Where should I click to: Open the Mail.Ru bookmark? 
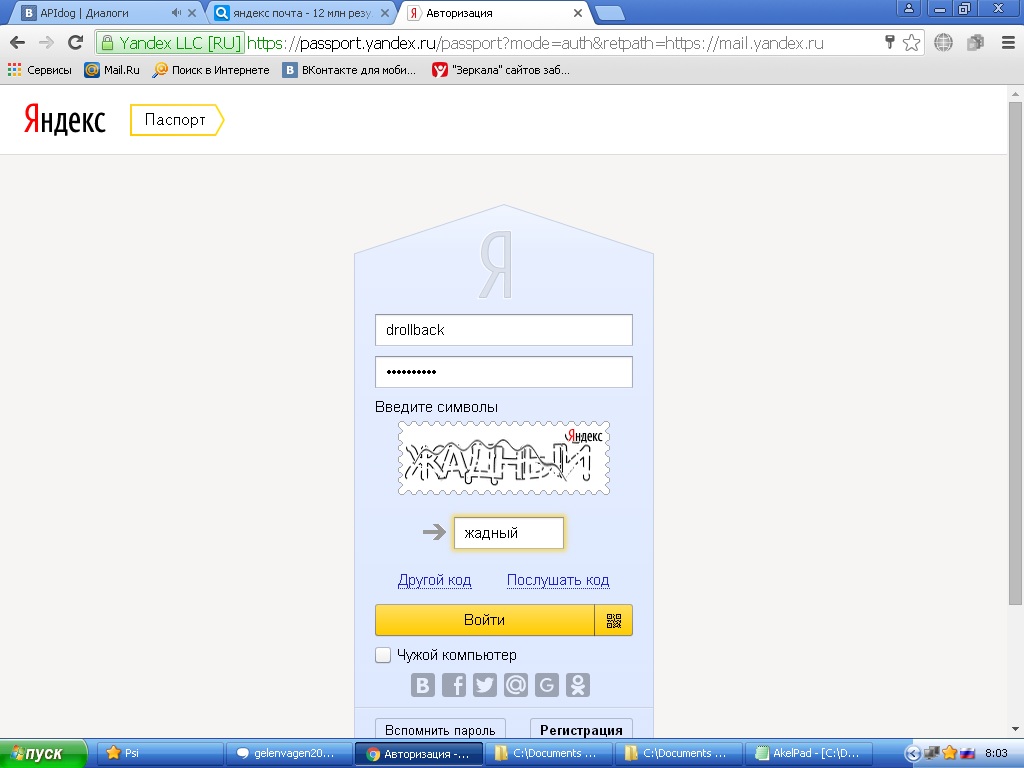tap(112, 70)
